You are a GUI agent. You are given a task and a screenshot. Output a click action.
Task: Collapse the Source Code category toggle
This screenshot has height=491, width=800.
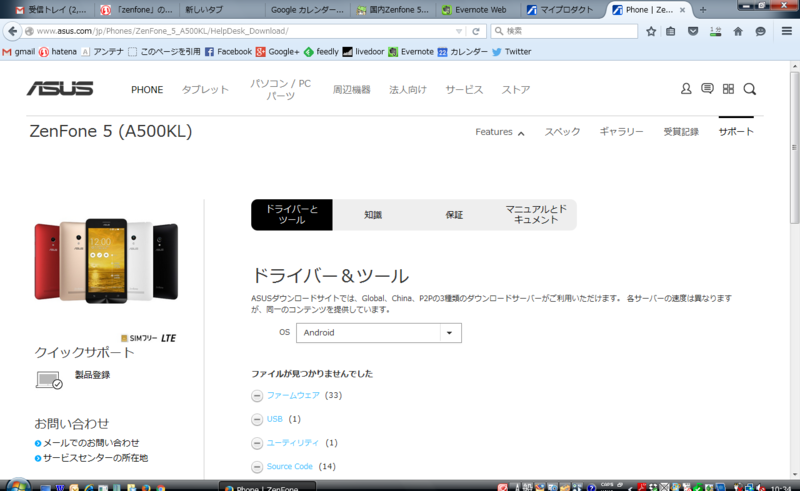[257, 467]
